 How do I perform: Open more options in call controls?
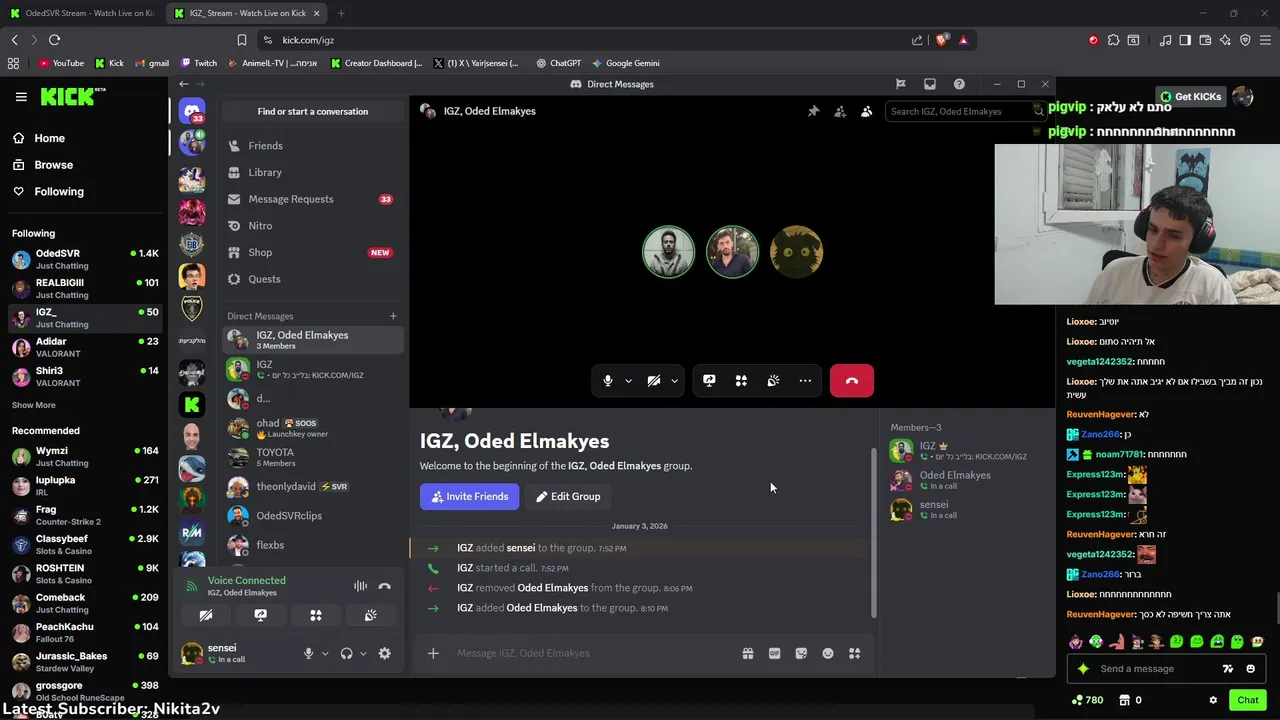point(805,381)
